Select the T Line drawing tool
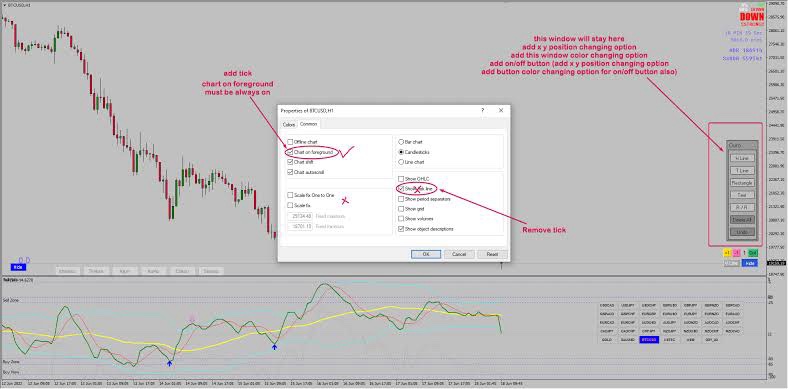 (x=742, y=171)
